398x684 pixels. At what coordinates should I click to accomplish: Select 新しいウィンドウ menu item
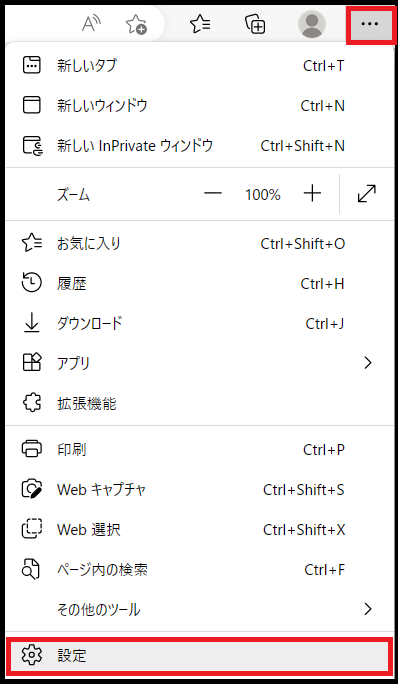click(x=199, y=106)
